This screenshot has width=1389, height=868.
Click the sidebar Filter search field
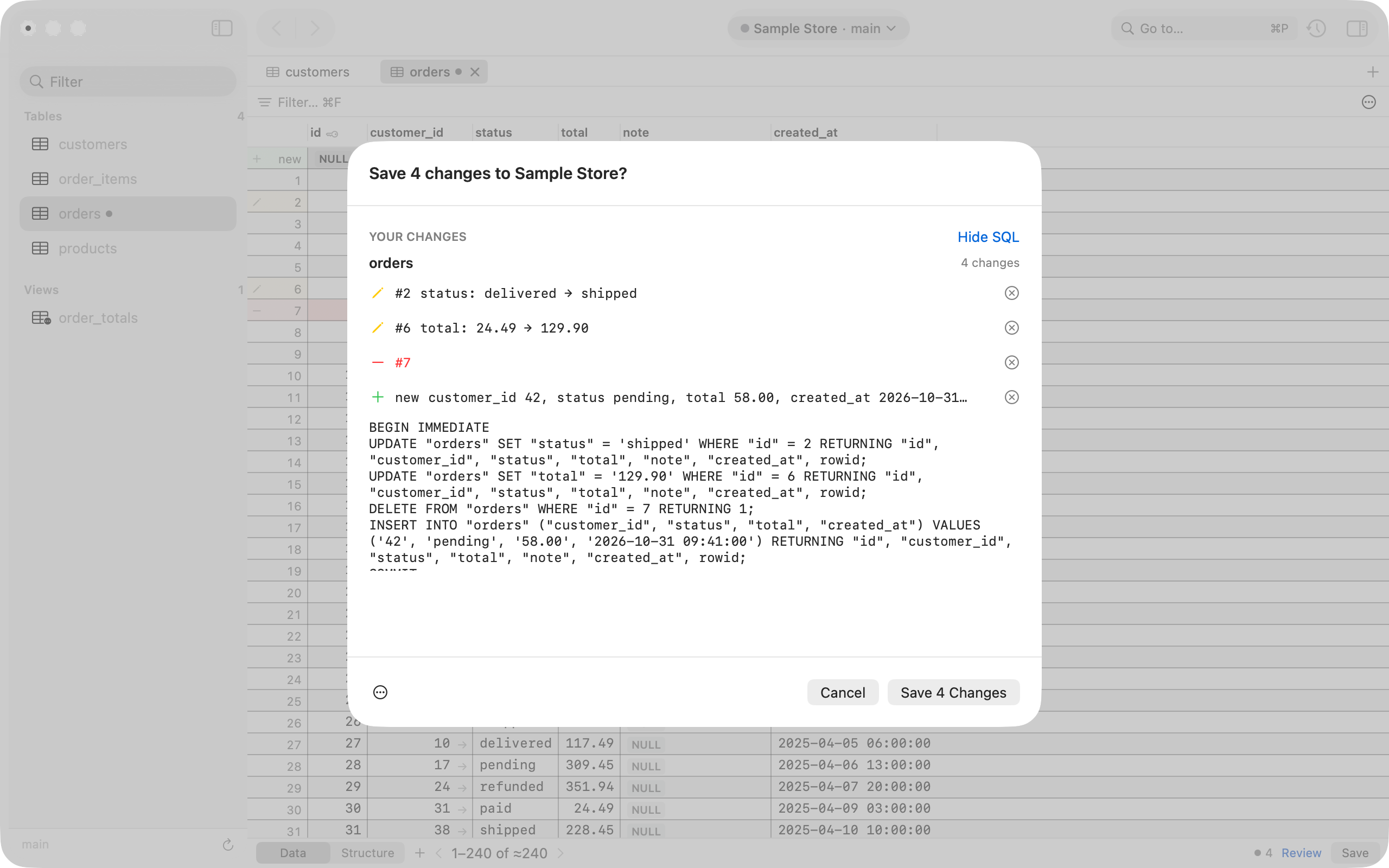tap(128, 81)
